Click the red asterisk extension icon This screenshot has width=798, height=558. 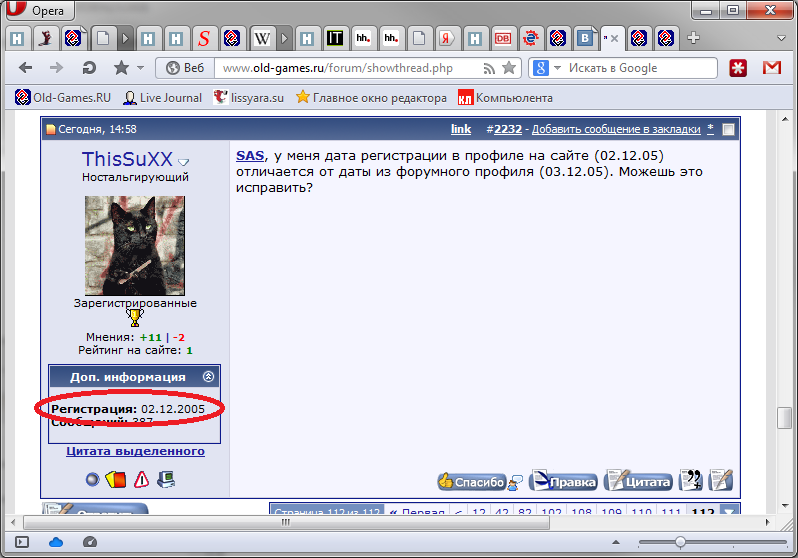tap(738, 68)
